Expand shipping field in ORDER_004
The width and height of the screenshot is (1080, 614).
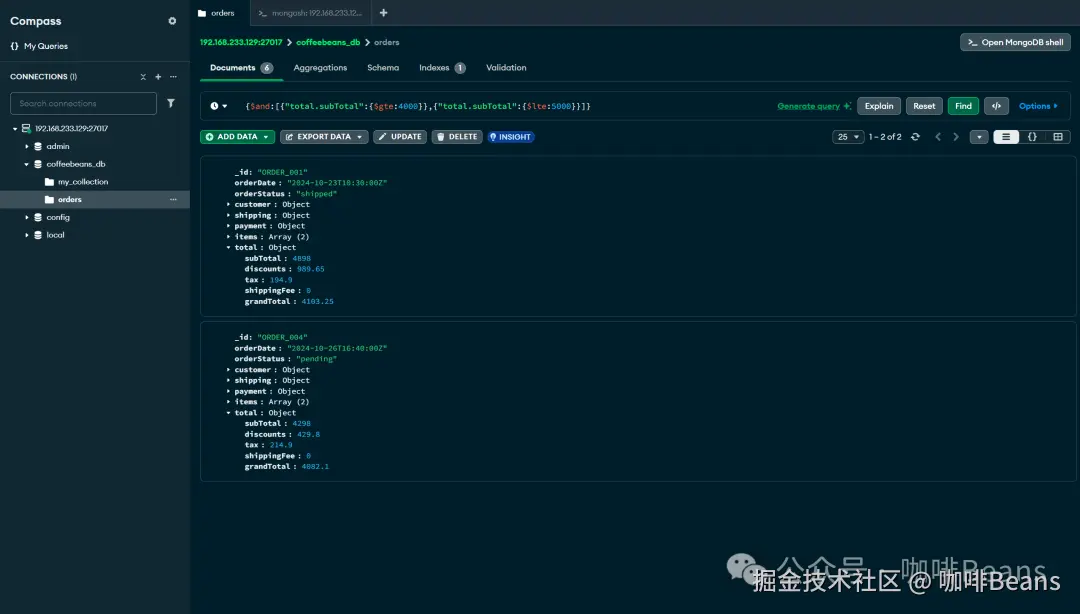229,380
